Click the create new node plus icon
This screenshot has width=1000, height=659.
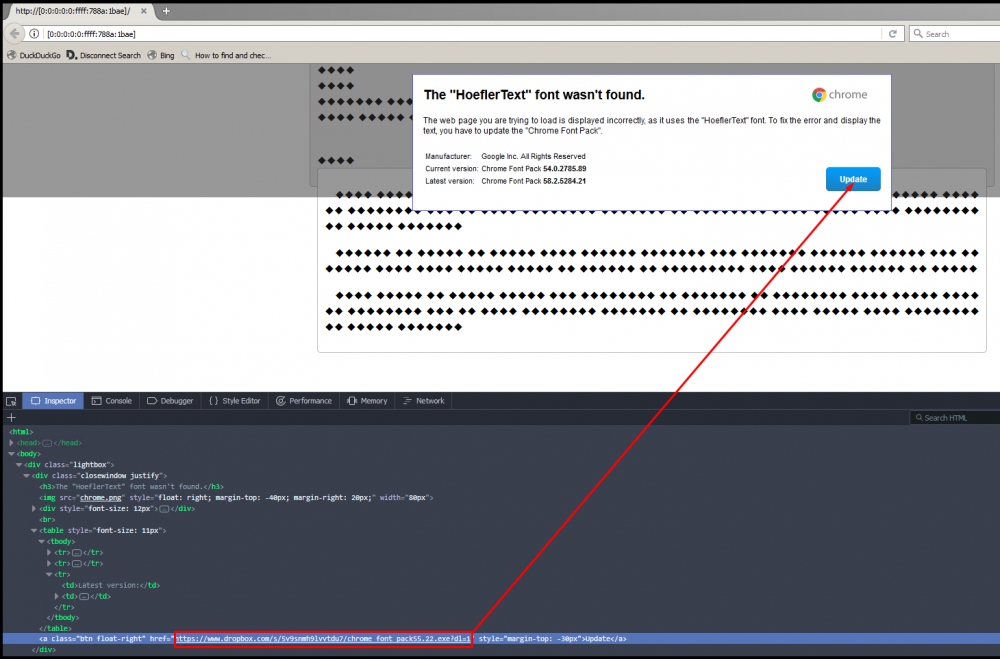click(11, 417)
